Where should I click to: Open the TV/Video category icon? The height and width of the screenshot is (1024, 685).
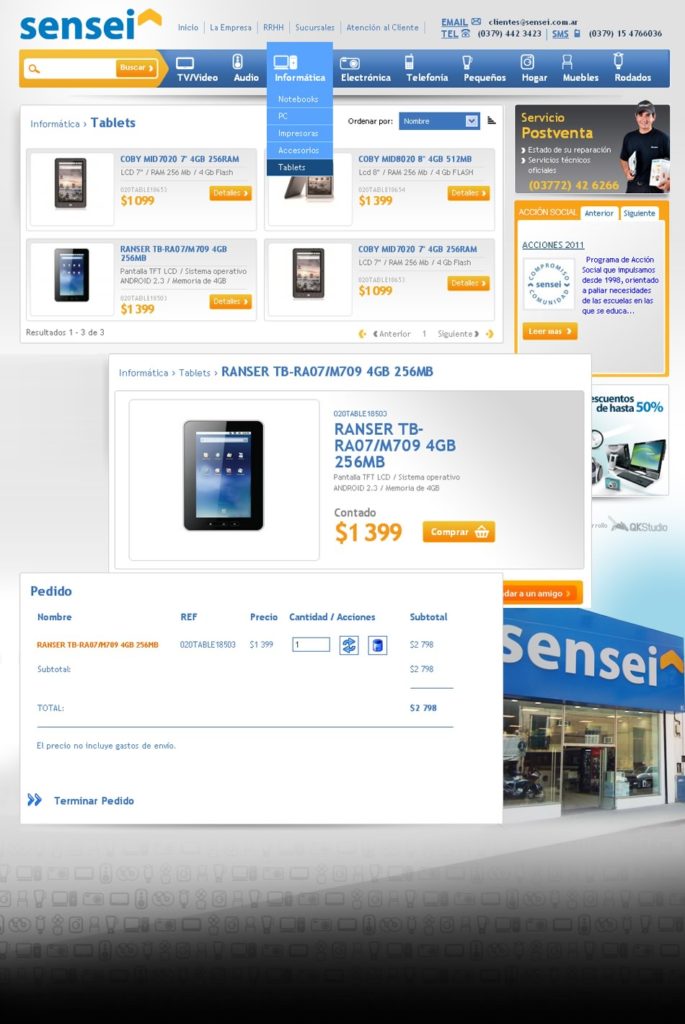coord(185,63)
